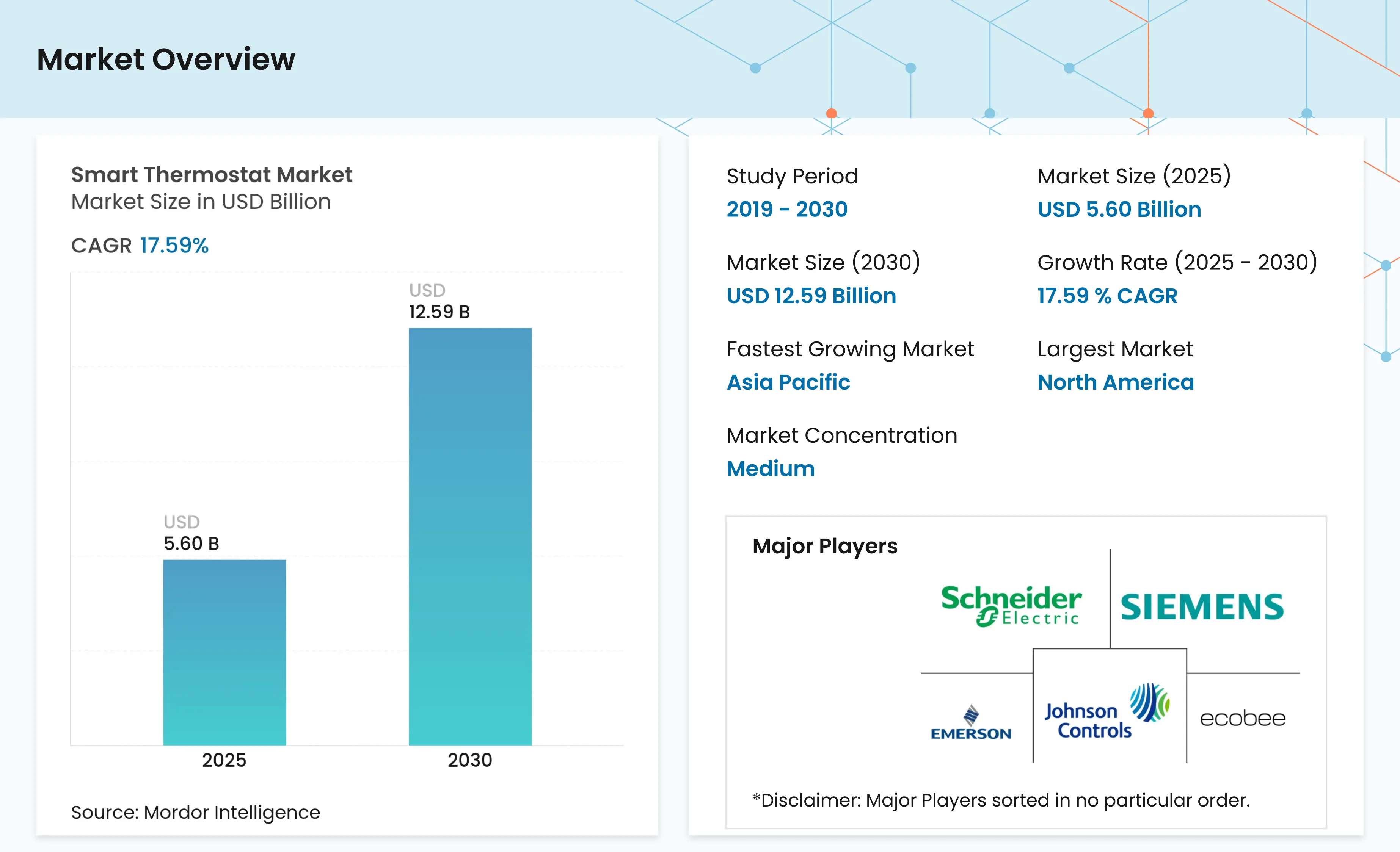Screen dimensions: 1400x852
Task: Click the '17.59 % CAGR' value
Action: [1107, 295]
